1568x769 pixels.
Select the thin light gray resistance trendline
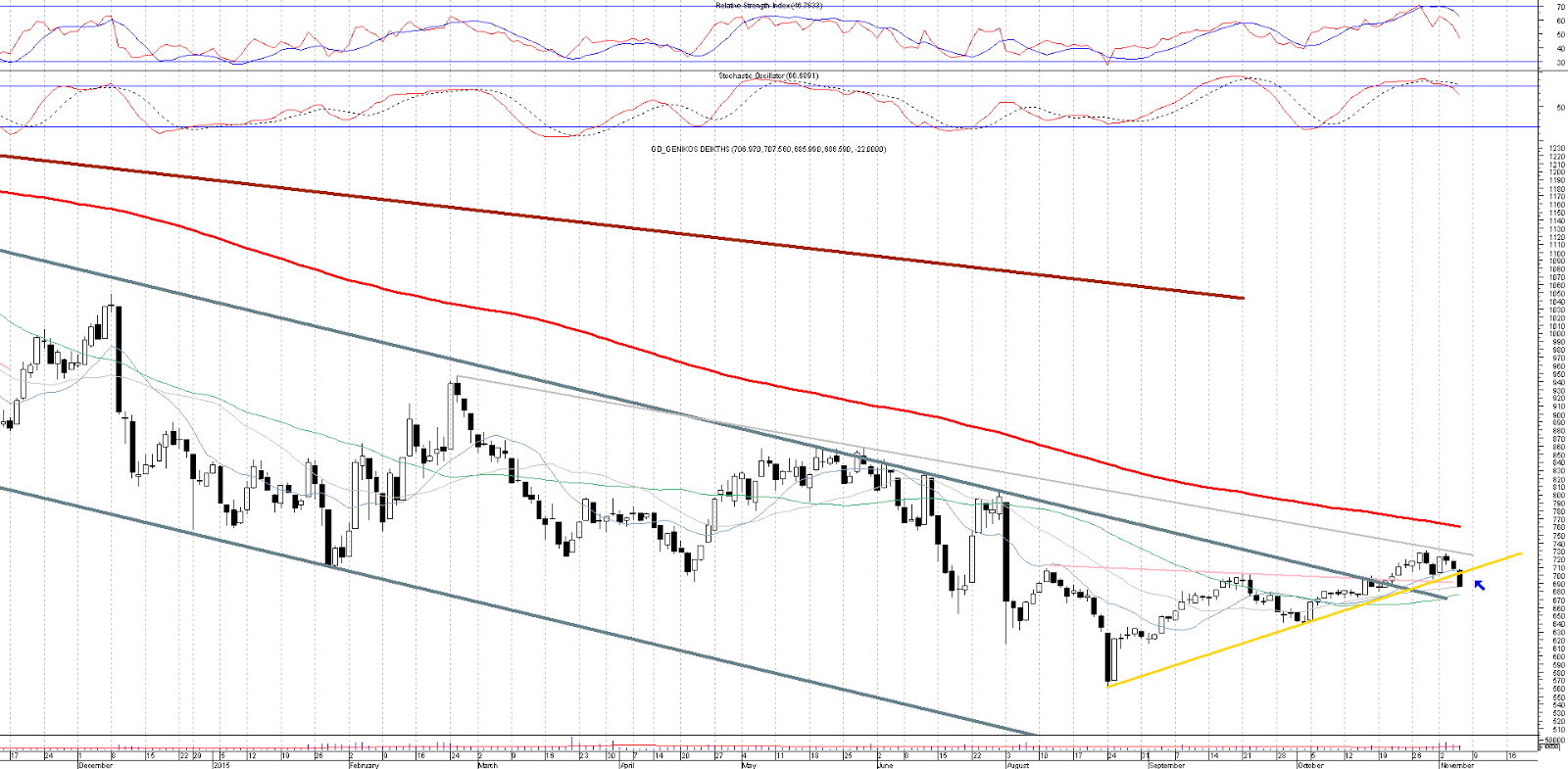[x=965, y=466]
